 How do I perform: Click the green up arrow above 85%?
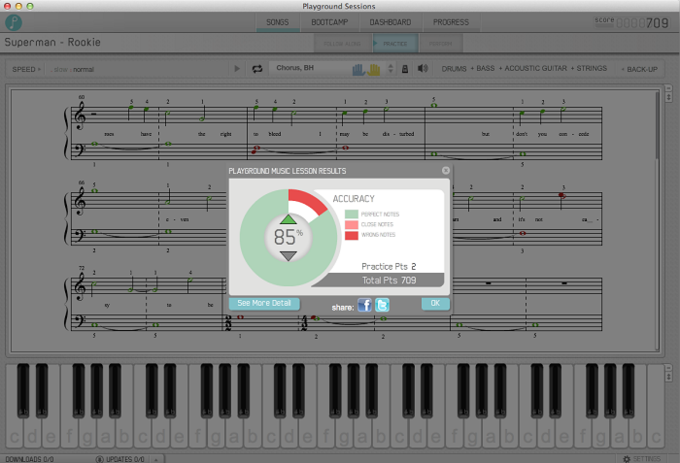pos(288,219)
